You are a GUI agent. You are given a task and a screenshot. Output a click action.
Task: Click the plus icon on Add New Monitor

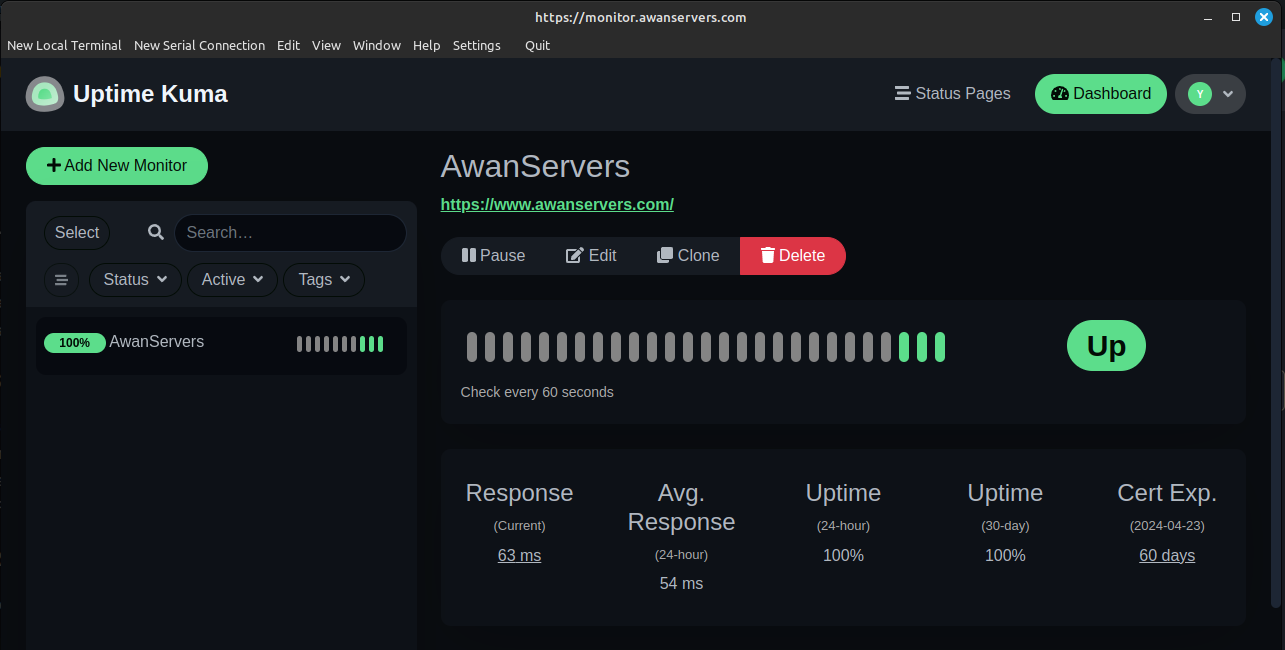[x=52, y=165]
